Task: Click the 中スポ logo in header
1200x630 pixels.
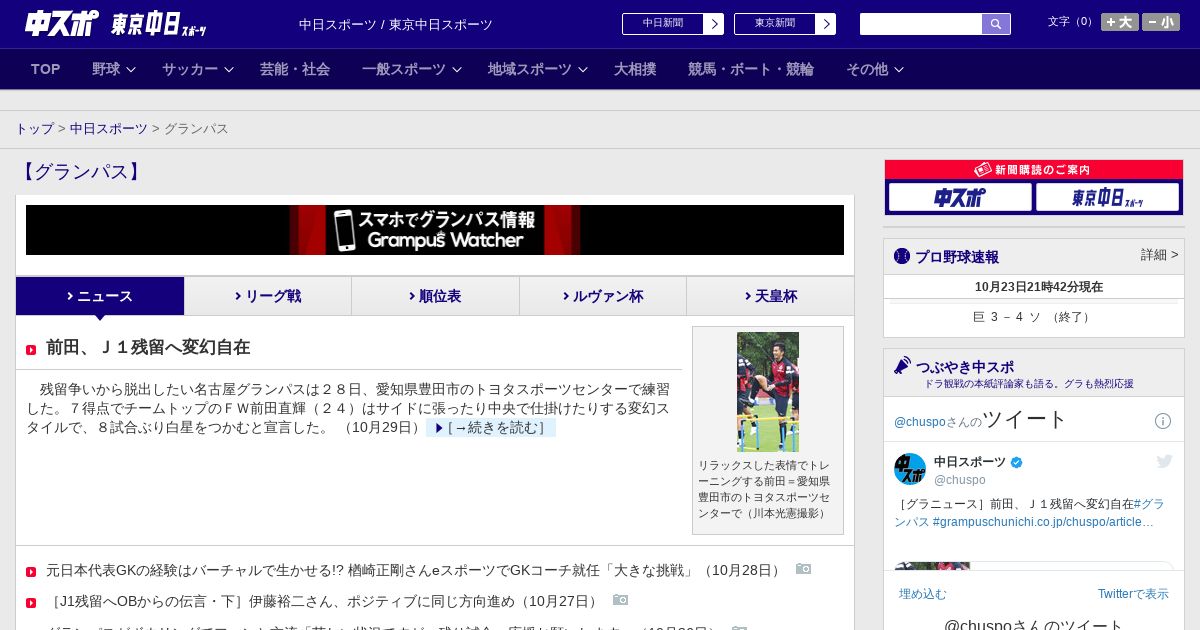Action: pos(62,23)
